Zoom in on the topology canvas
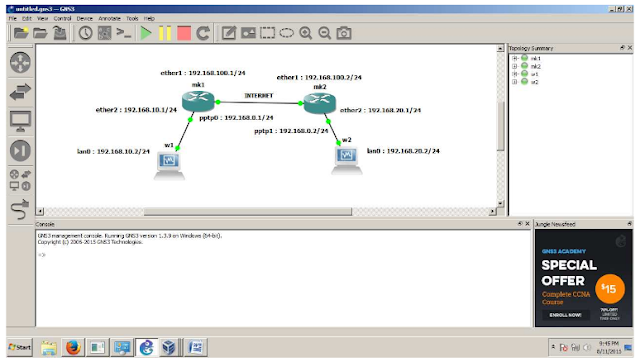 click(x=305, y=33)
